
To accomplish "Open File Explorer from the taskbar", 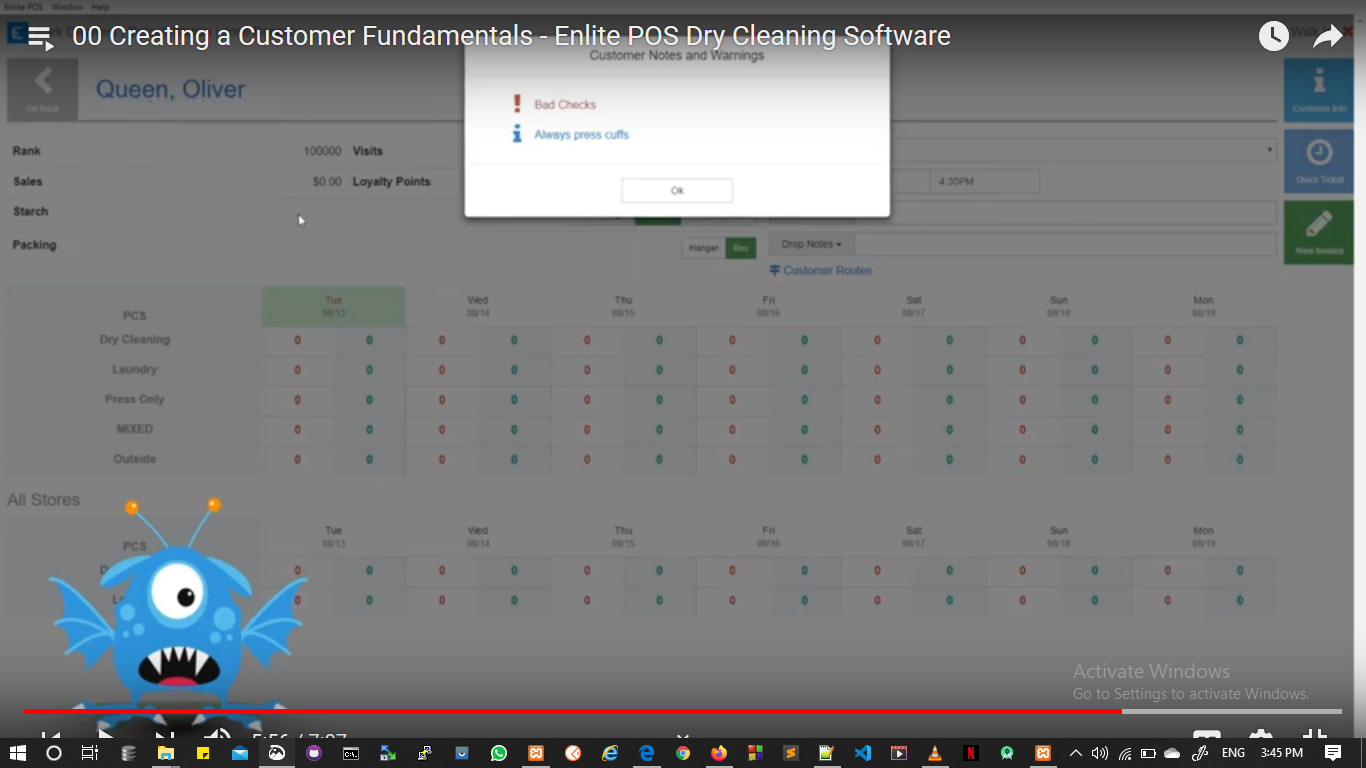I will pos(165,753).
